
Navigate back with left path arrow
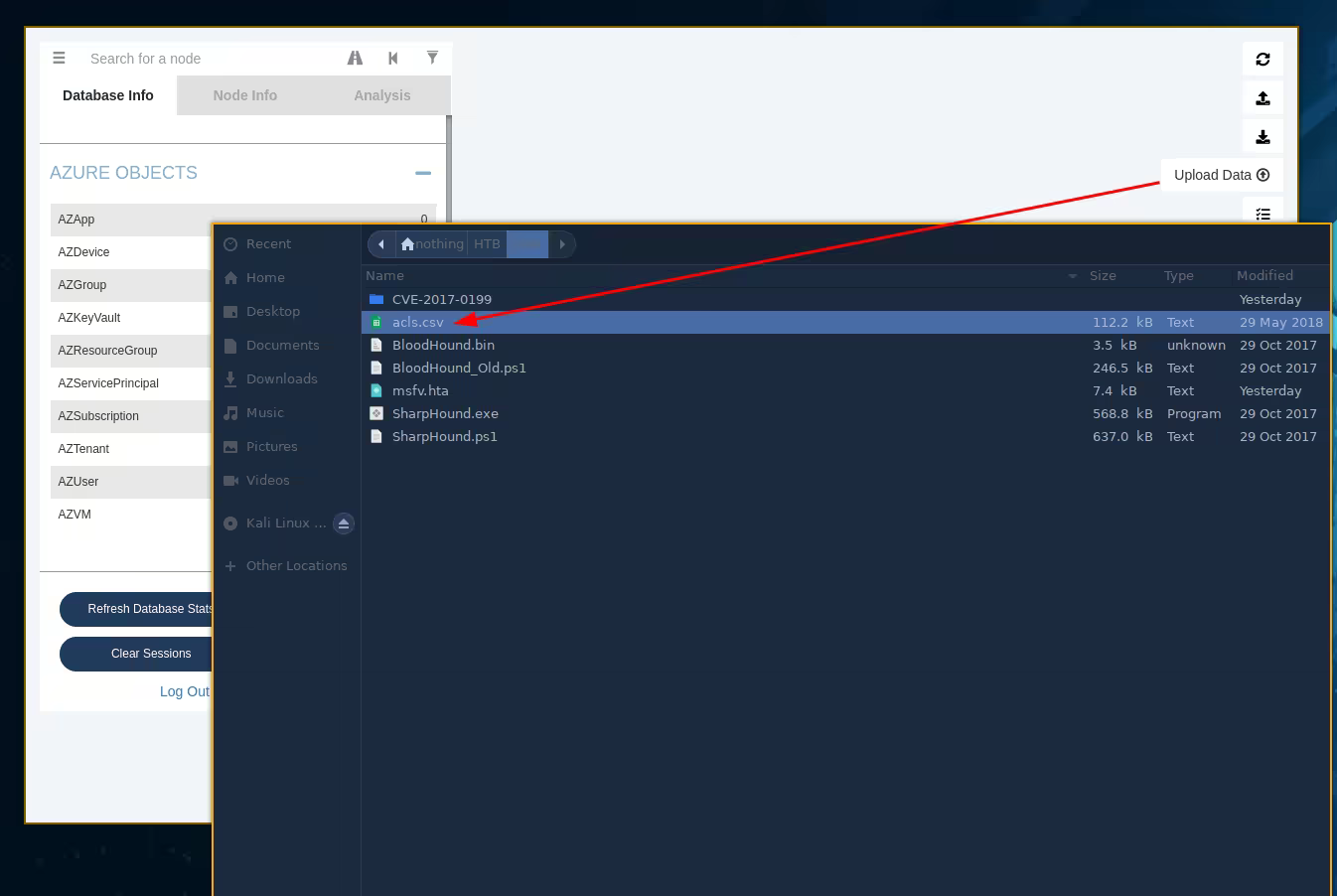pos(381,244)
